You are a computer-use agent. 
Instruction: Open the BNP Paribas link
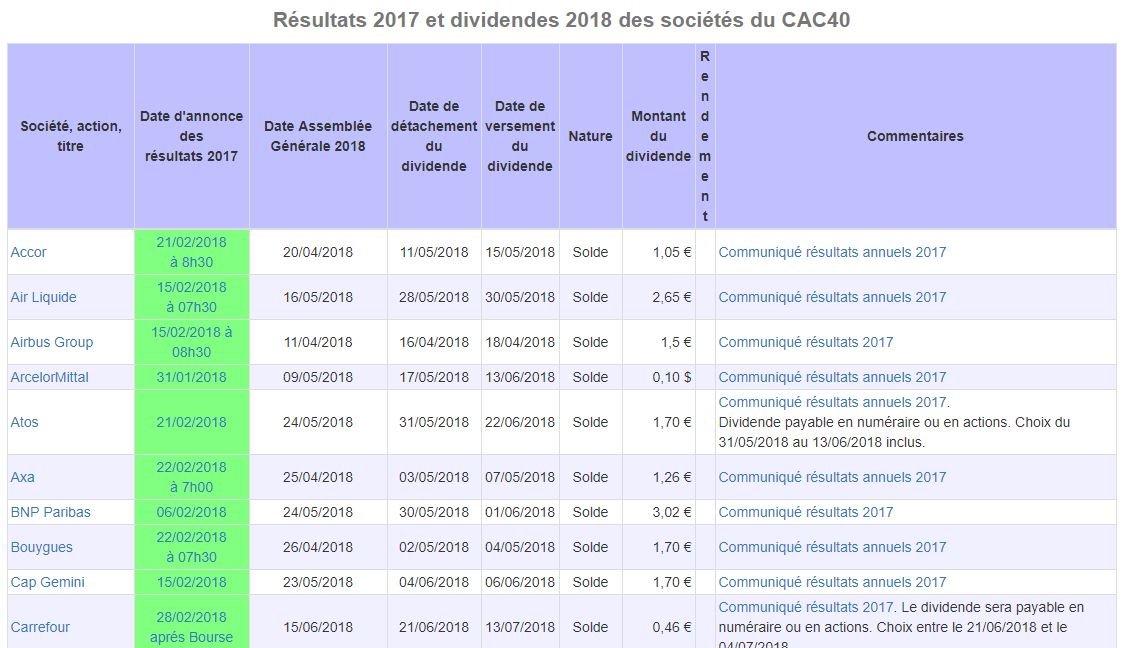coord(50,512)
